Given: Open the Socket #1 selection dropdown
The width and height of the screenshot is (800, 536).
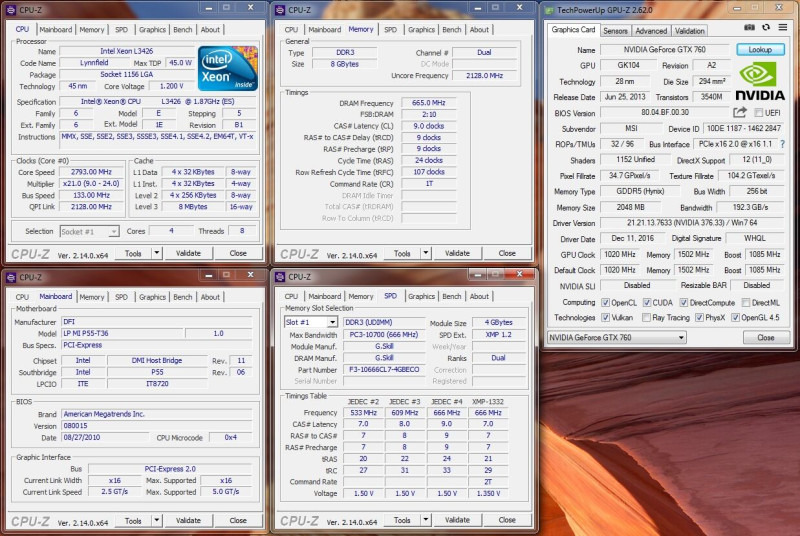Looking at the screenshot, I should (90, 232).
